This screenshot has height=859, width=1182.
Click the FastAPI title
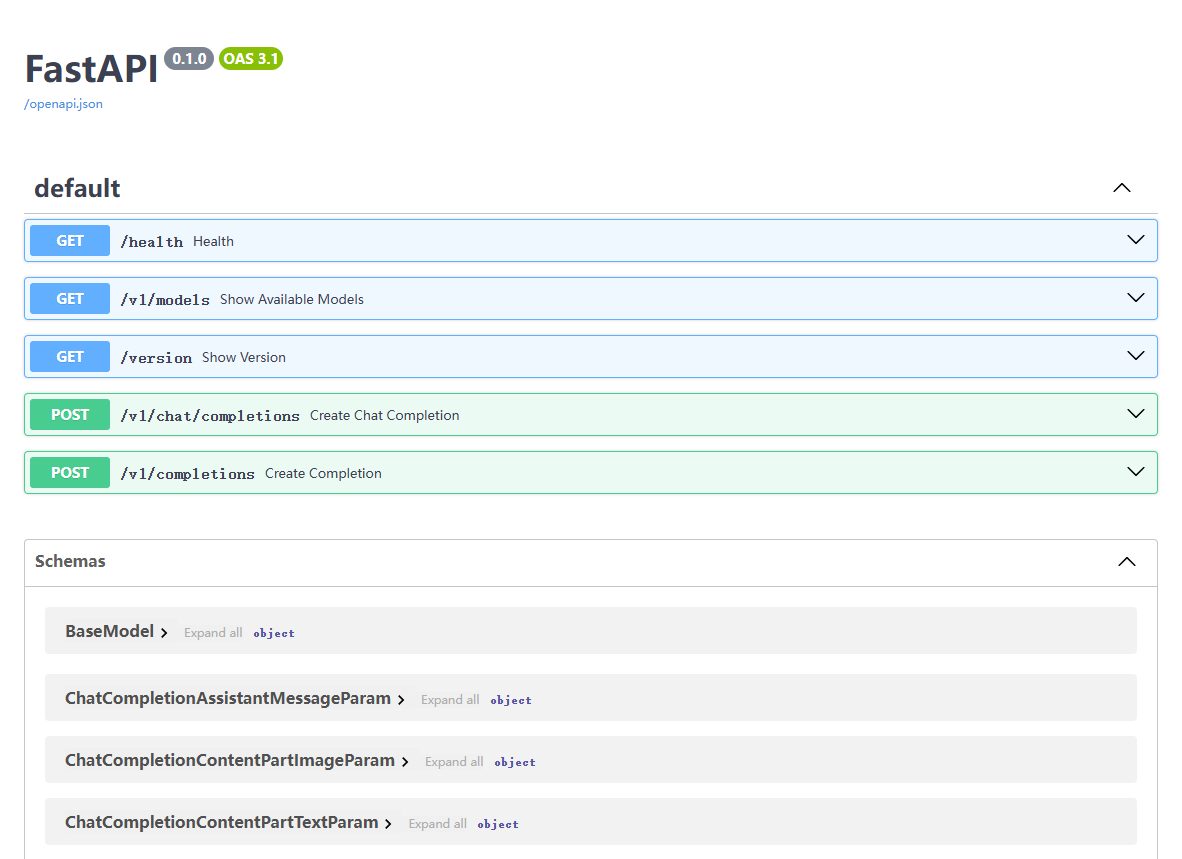(x=91, y=69)
